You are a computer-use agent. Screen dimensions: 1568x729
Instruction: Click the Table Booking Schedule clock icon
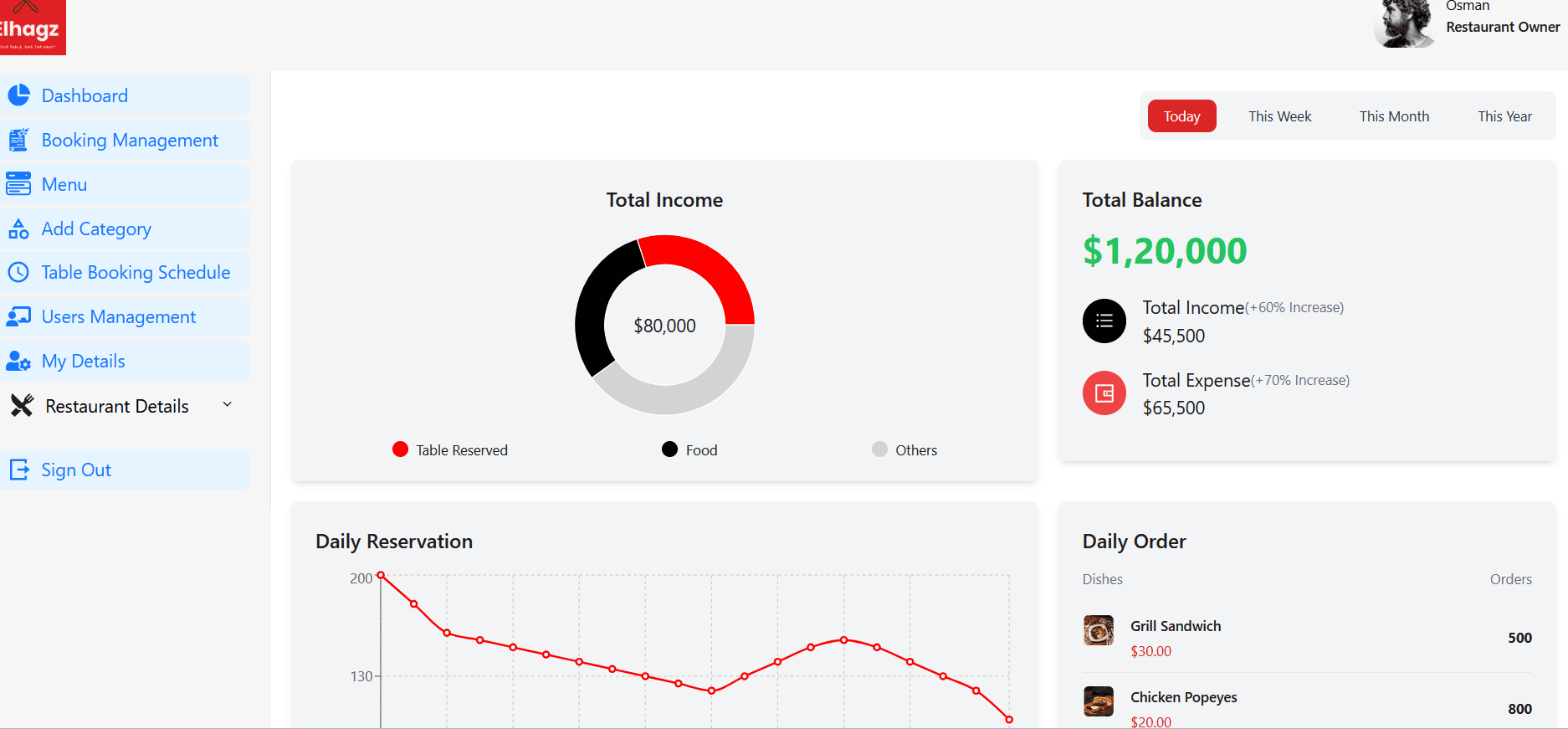click(18, 272)
